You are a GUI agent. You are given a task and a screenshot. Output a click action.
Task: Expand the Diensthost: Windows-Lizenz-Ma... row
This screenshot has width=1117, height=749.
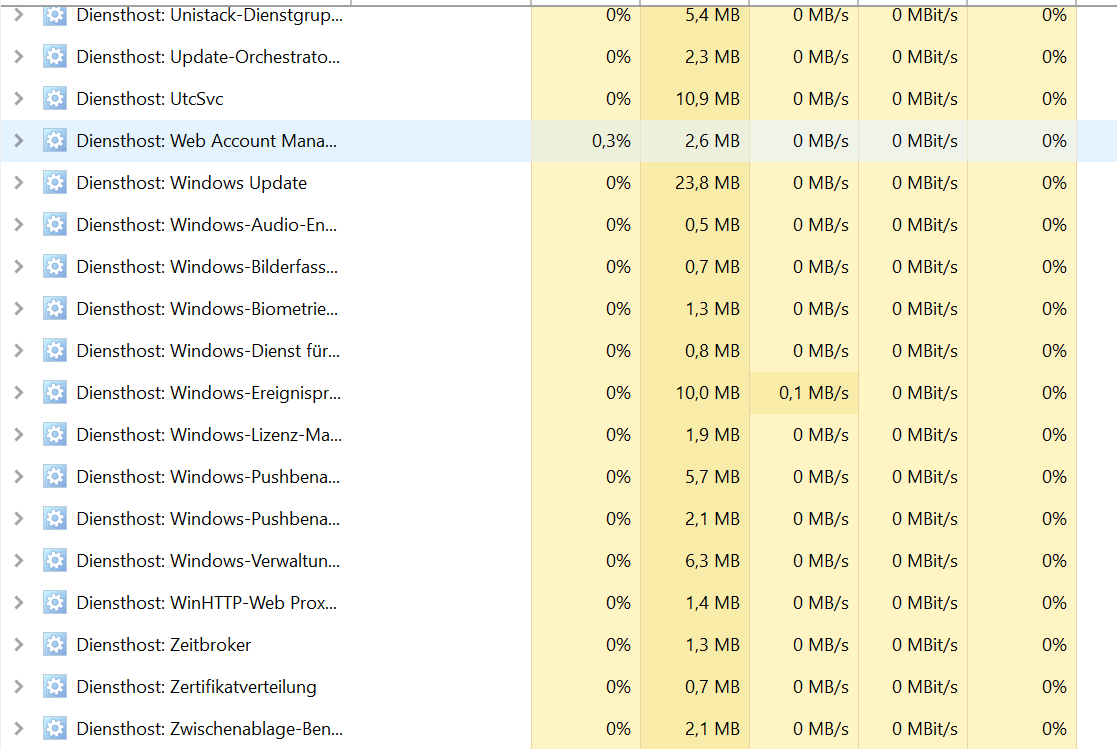pyautogui.click(x=19, y=435)
